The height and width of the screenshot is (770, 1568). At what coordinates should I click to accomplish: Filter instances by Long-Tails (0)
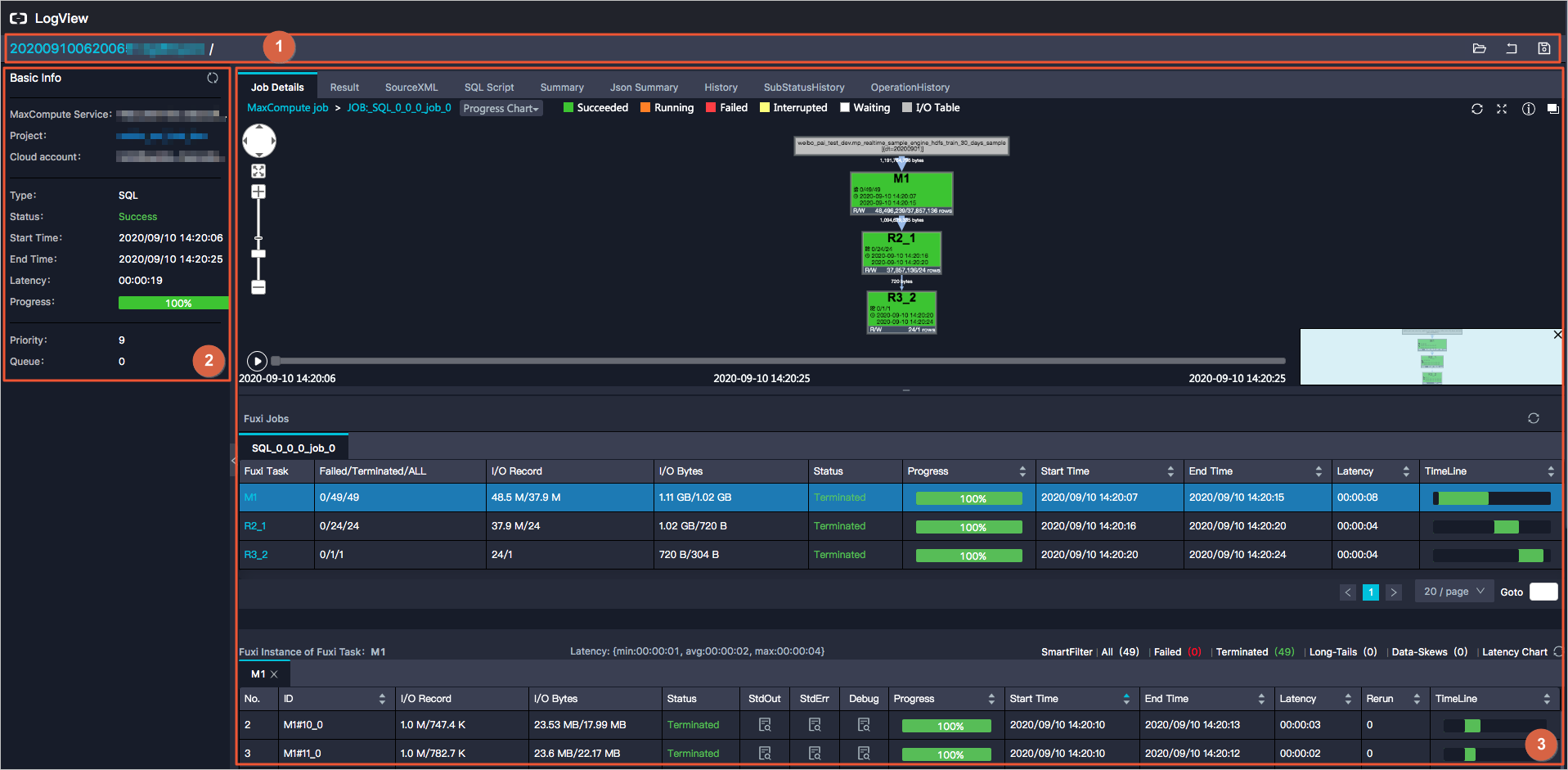tap(1343, 652)
